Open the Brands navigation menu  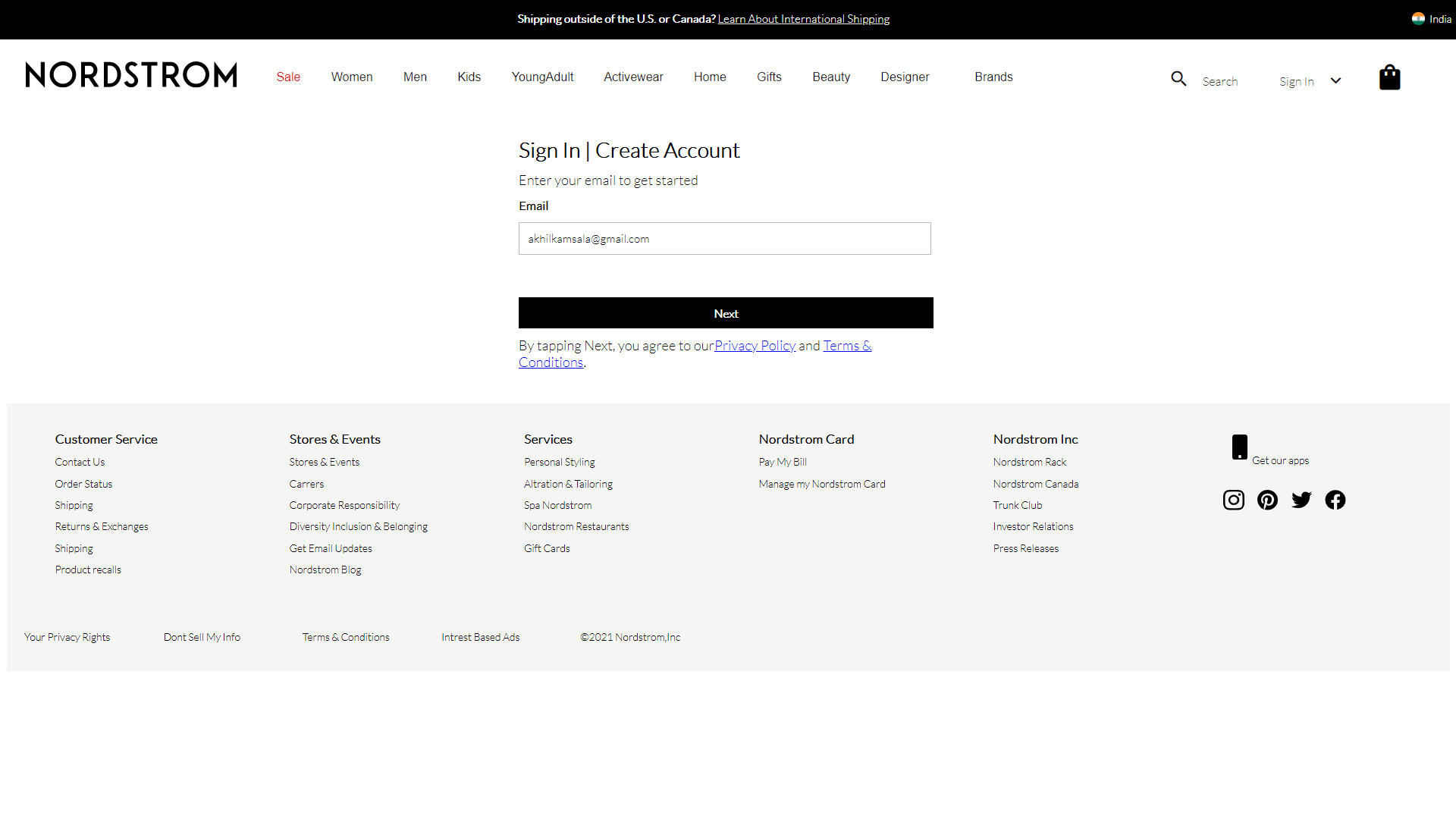coord(993,77)
